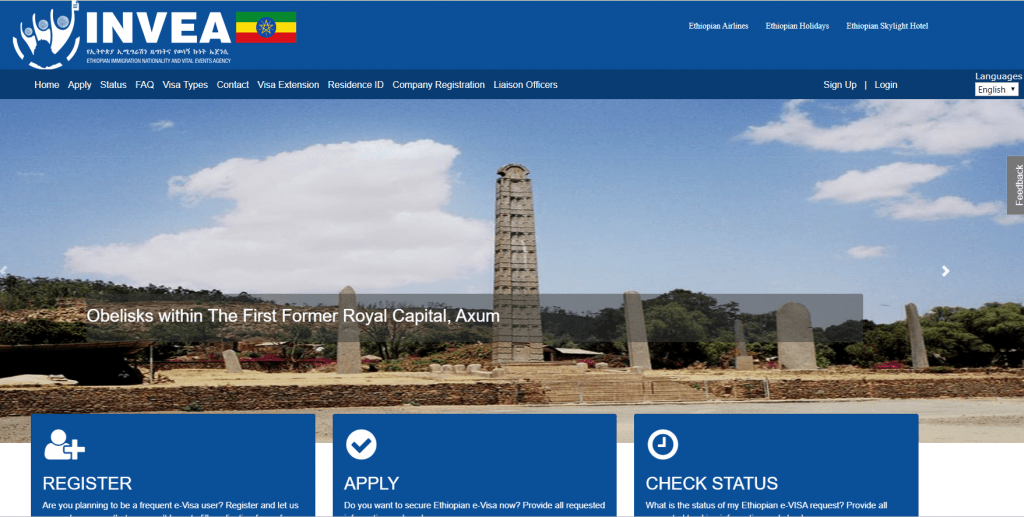
Task: Go to previous carousel slide arrow
Action: [5, 271]
